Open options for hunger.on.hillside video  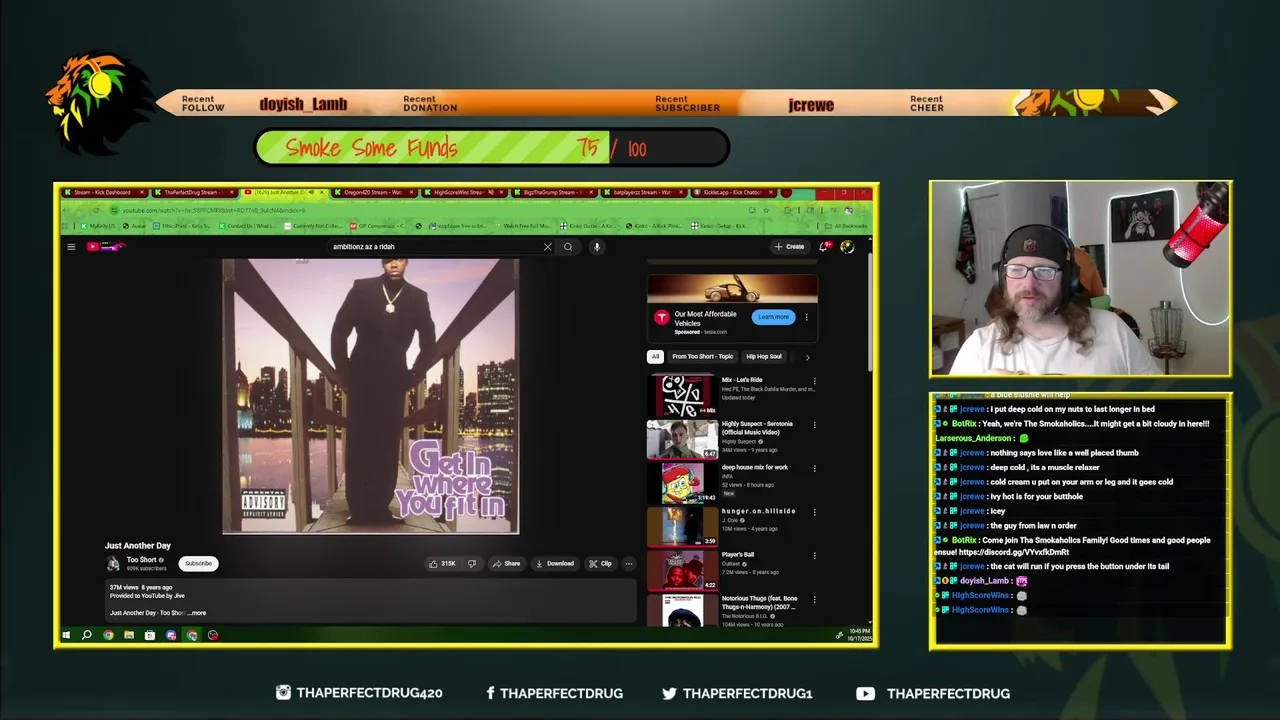click(814, 512)
